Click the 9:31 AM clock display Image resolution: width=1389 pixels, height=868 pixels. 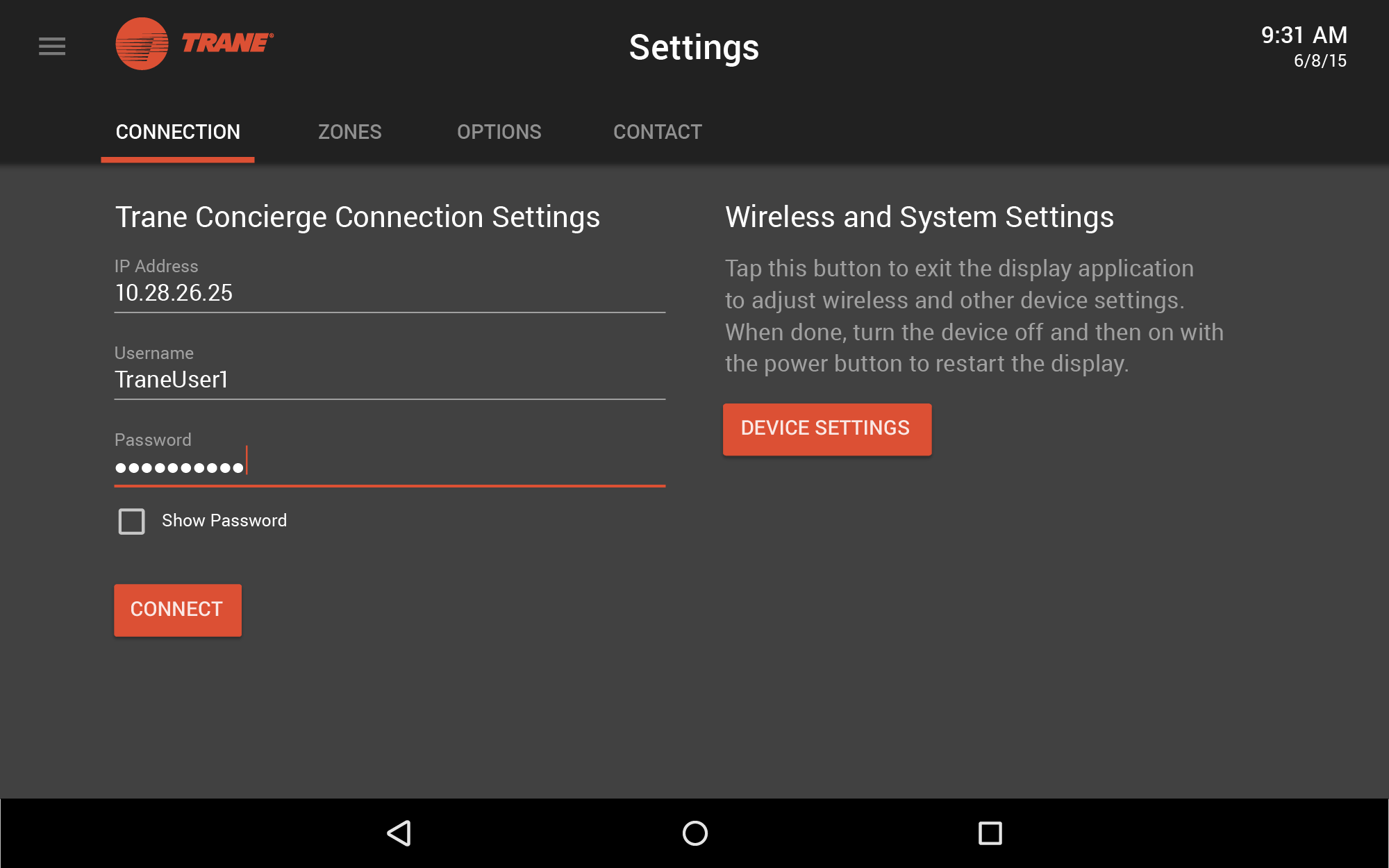tap(1304, 35)
